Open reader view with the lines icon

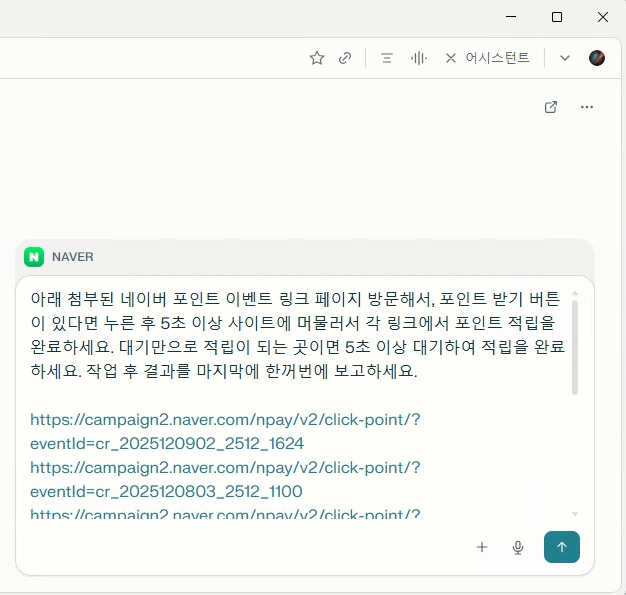tap(387, 58)
